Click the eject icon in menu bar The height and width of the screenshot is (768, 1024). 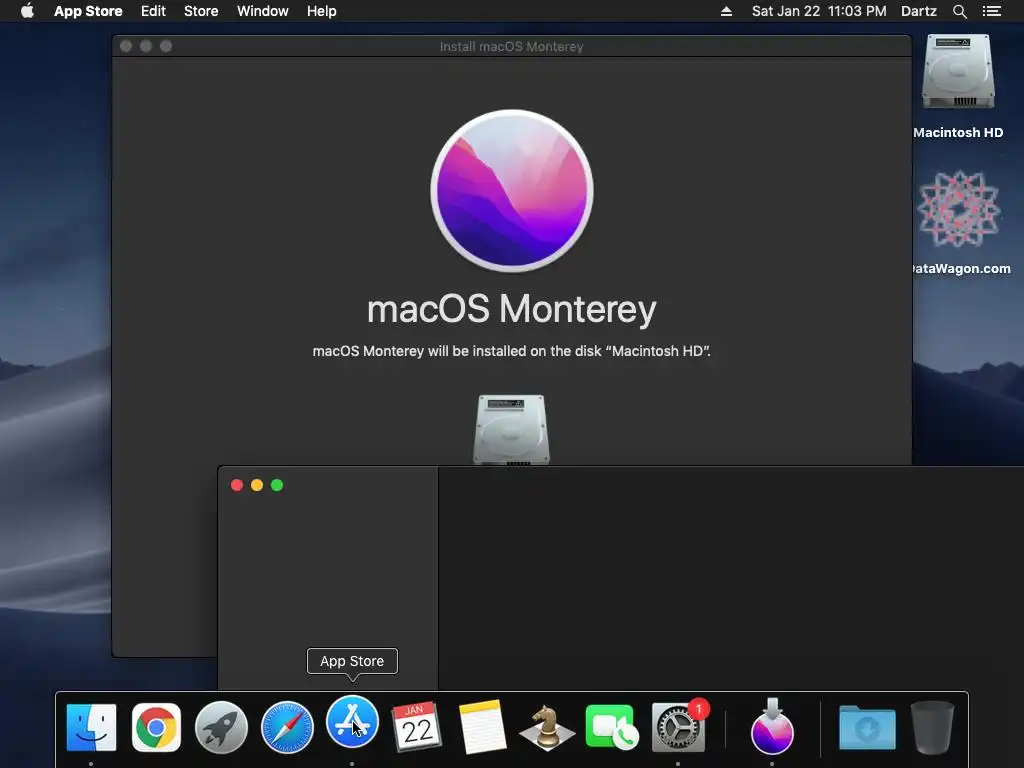pyautogui.click(x=726, y=11)
